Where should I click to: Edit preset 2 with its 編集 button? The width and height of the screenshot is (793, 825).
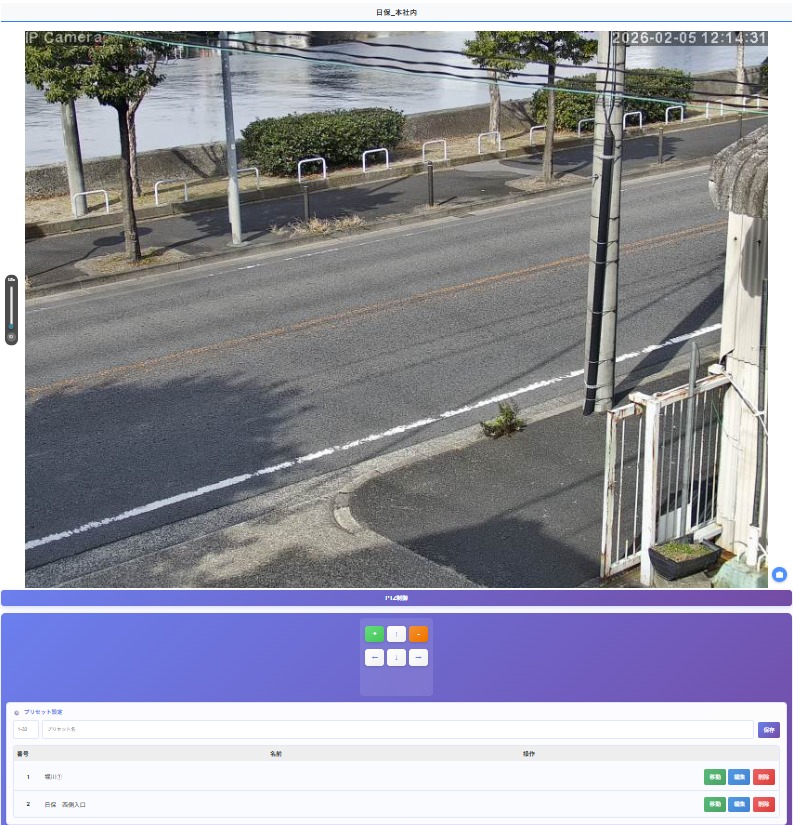(x=739, y=804)
